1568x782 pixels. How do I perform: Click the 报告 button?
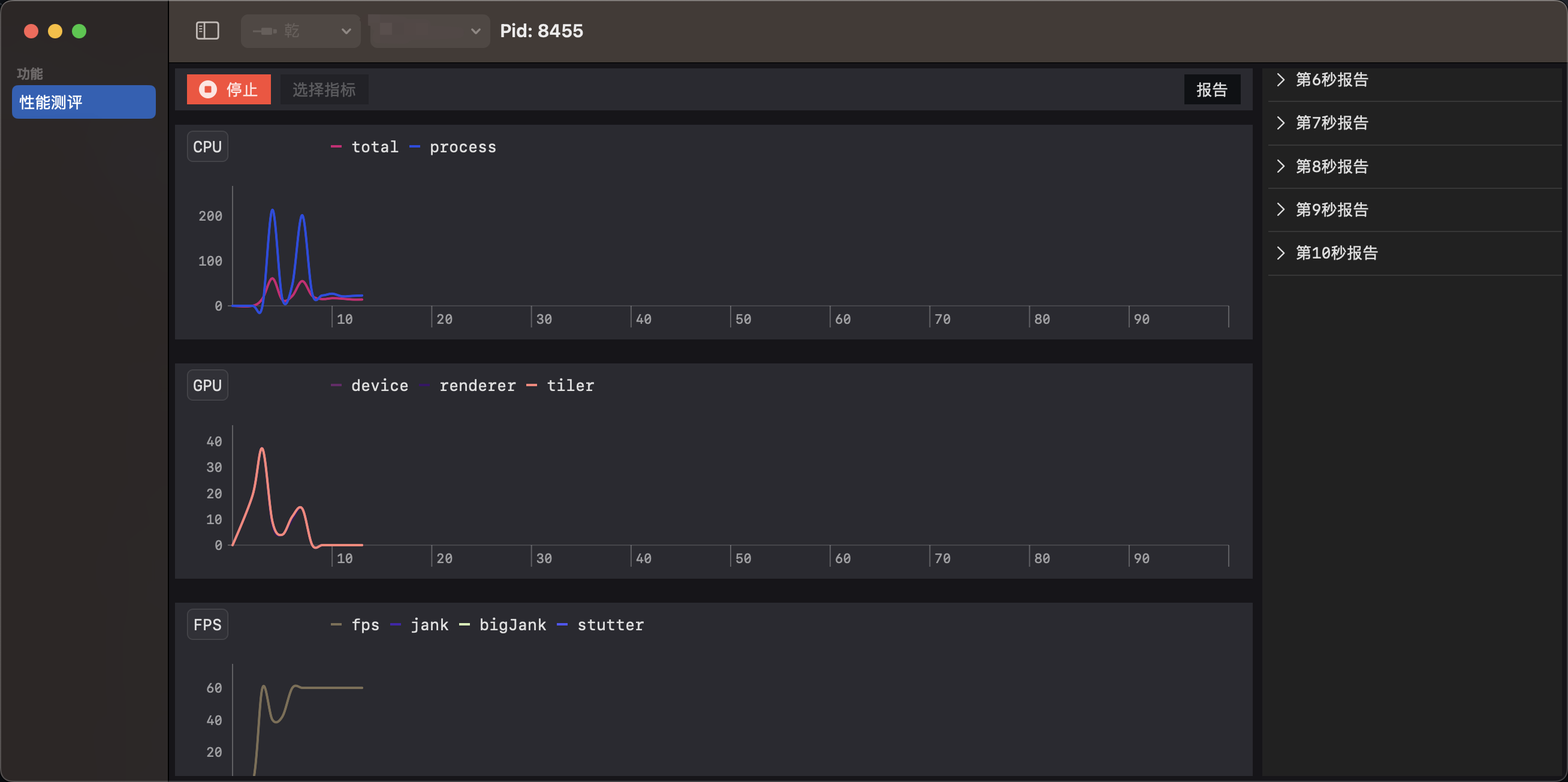coord(1212,89)
